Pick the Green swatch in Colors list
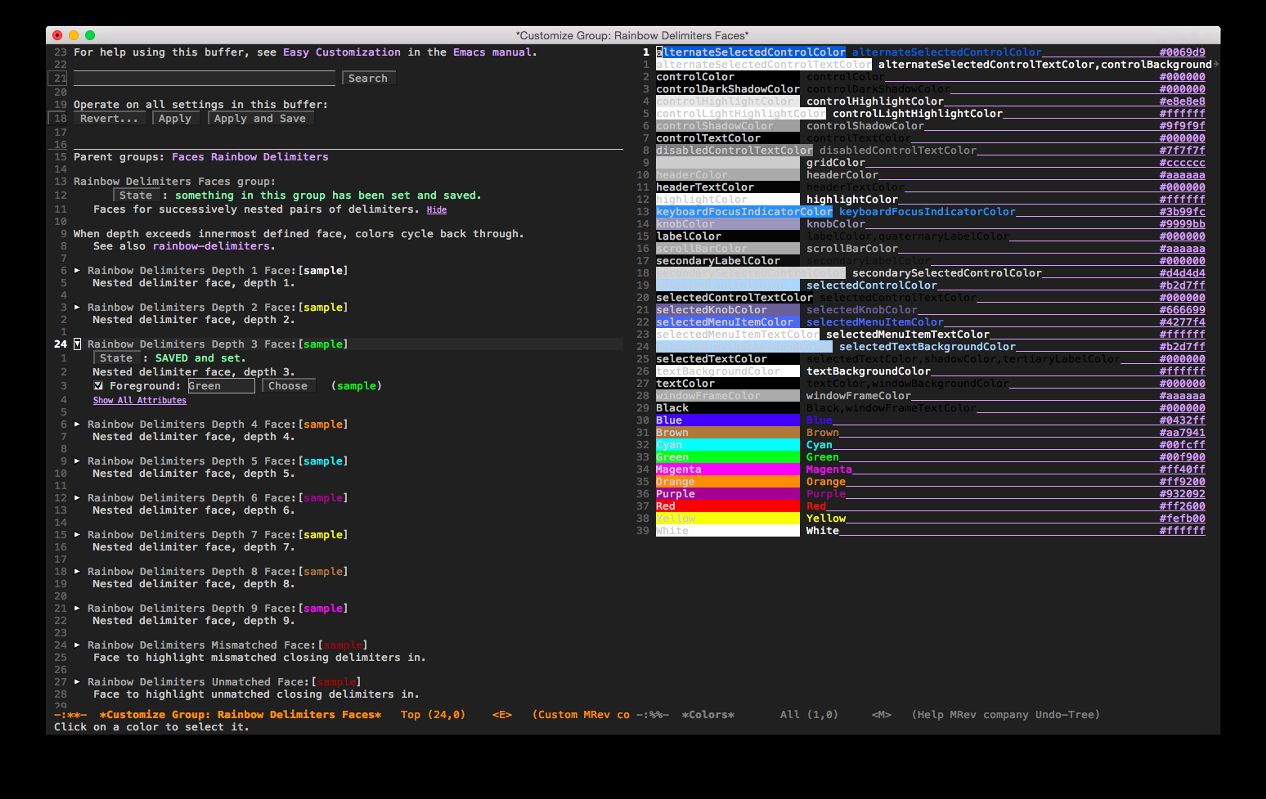The width and height of the screenshot is (1266, 799). (728, 457)
